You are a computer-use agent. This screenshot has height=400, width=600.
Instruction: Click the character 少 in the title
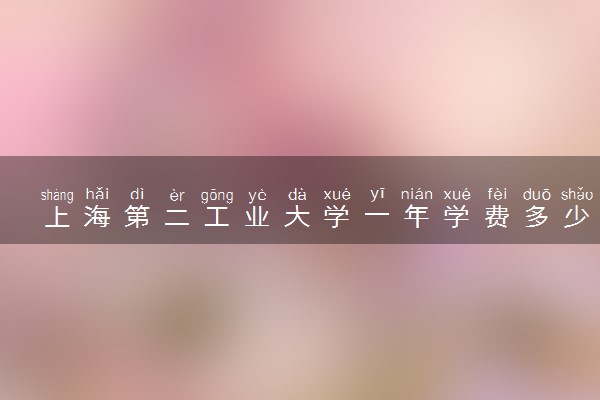click(577, 216)
